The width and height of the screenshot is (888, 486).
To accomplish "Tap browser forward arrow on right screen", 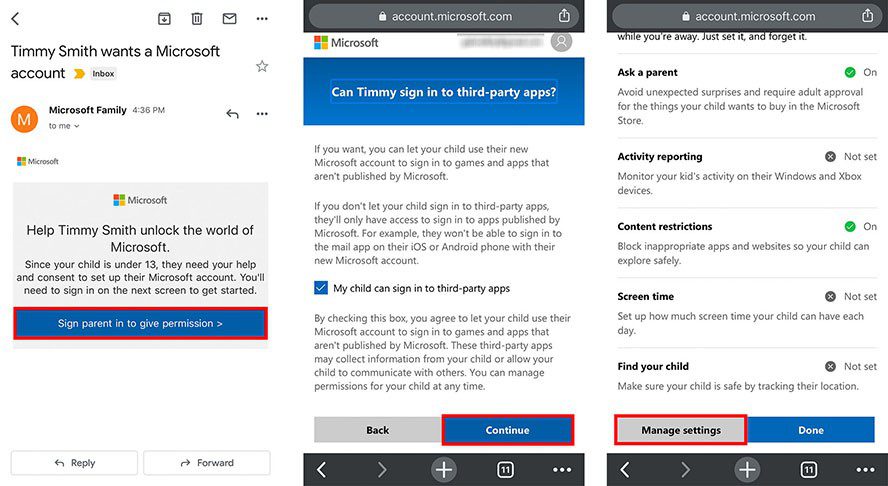I will [x=686, y=470].
